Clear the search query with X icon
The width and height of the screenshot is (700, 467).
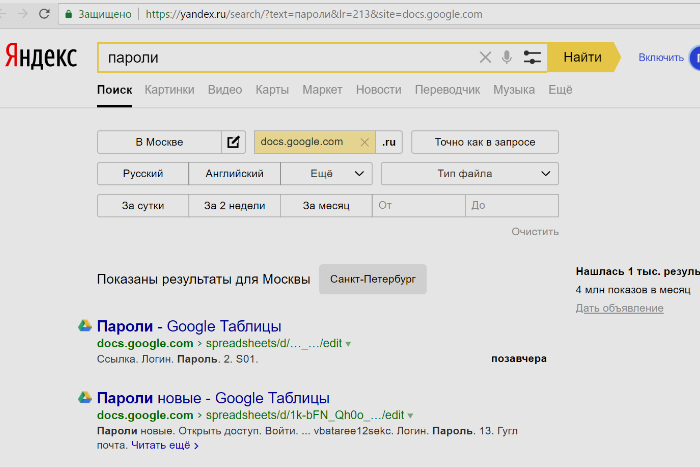point(486,58)
